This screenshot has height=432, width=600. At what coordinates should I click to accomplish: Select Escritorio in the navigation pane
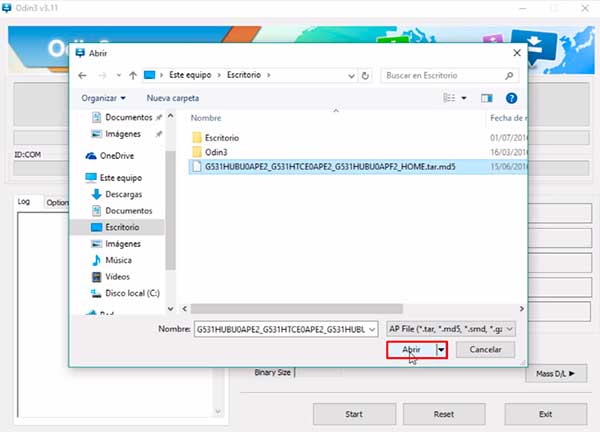click(117, 227)
